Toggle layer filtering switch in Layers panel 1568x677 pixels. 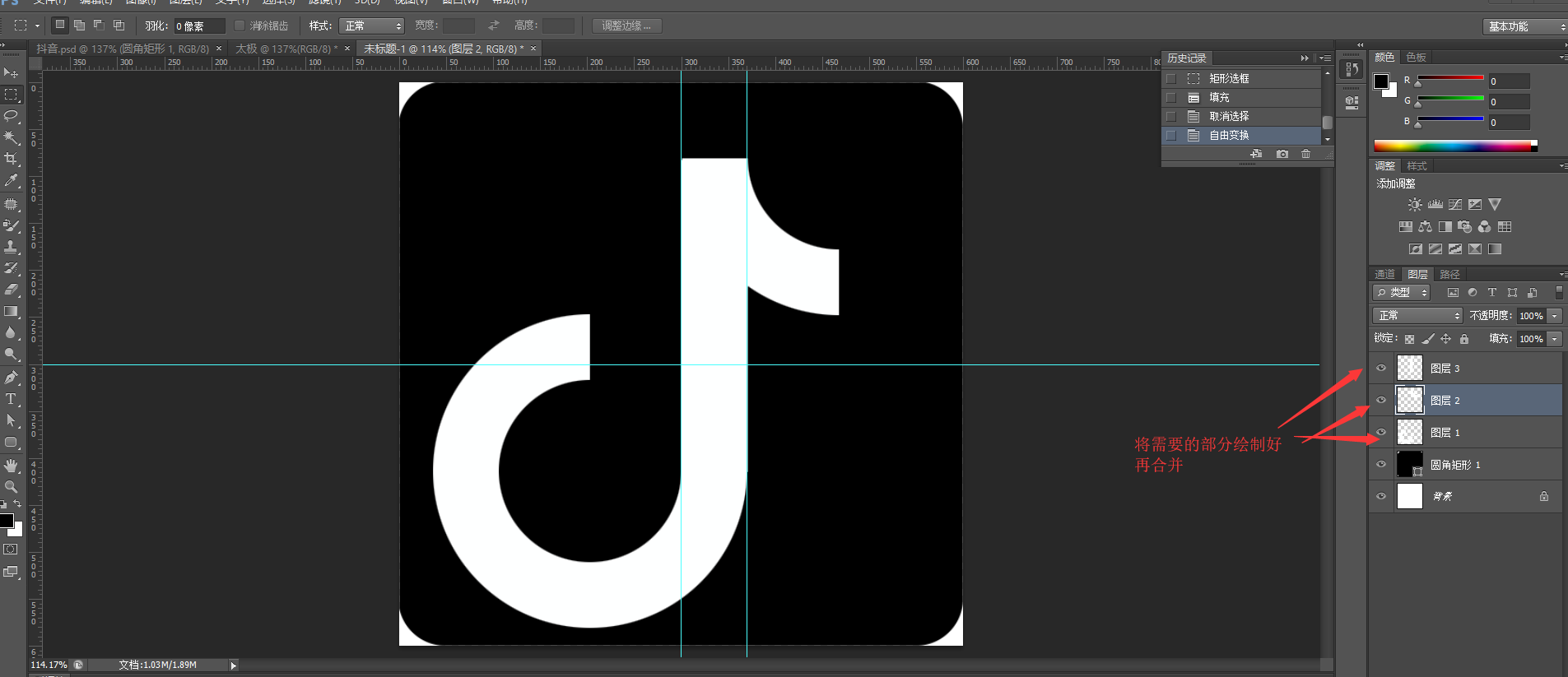1558,293
